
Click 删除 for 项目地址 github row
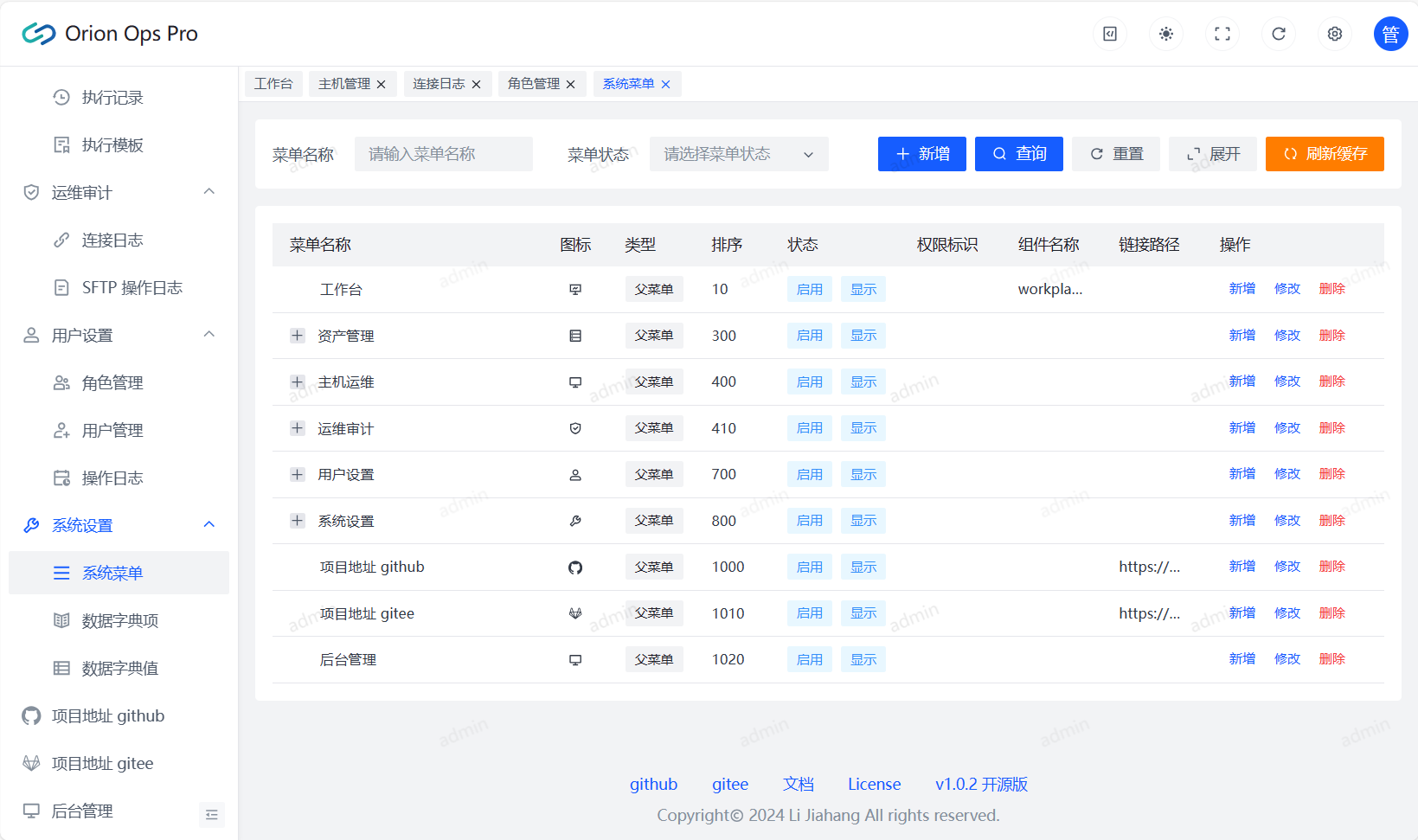1331,567
